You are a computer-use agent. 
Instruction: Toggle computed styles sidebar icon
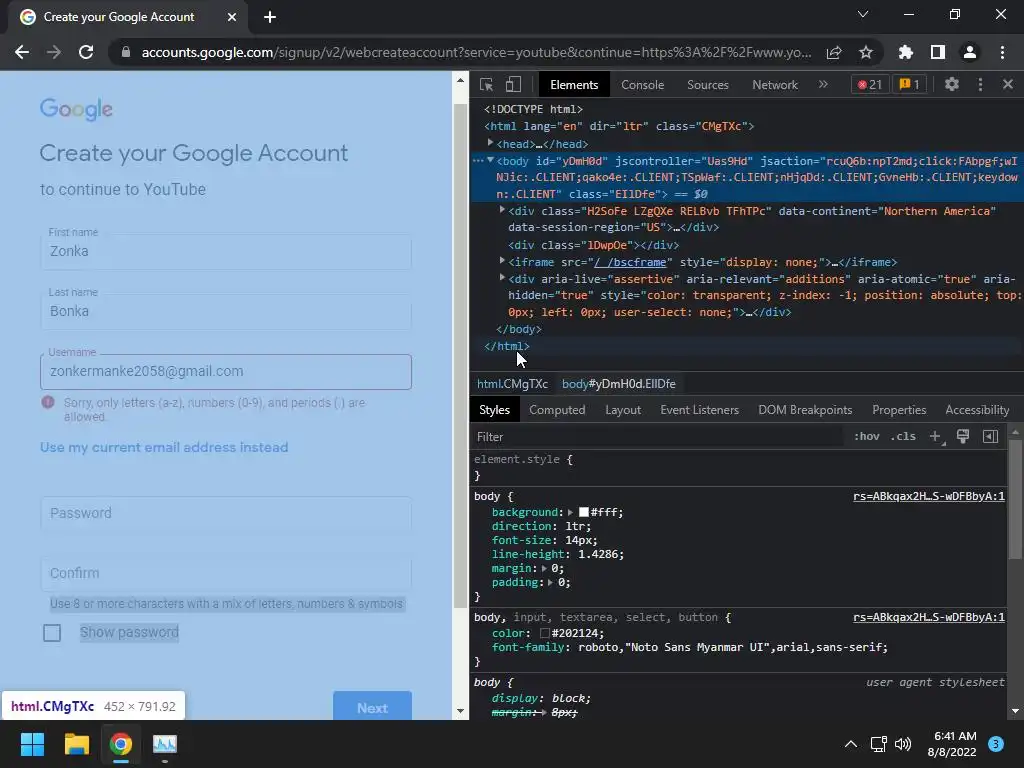tap(991, 436)
